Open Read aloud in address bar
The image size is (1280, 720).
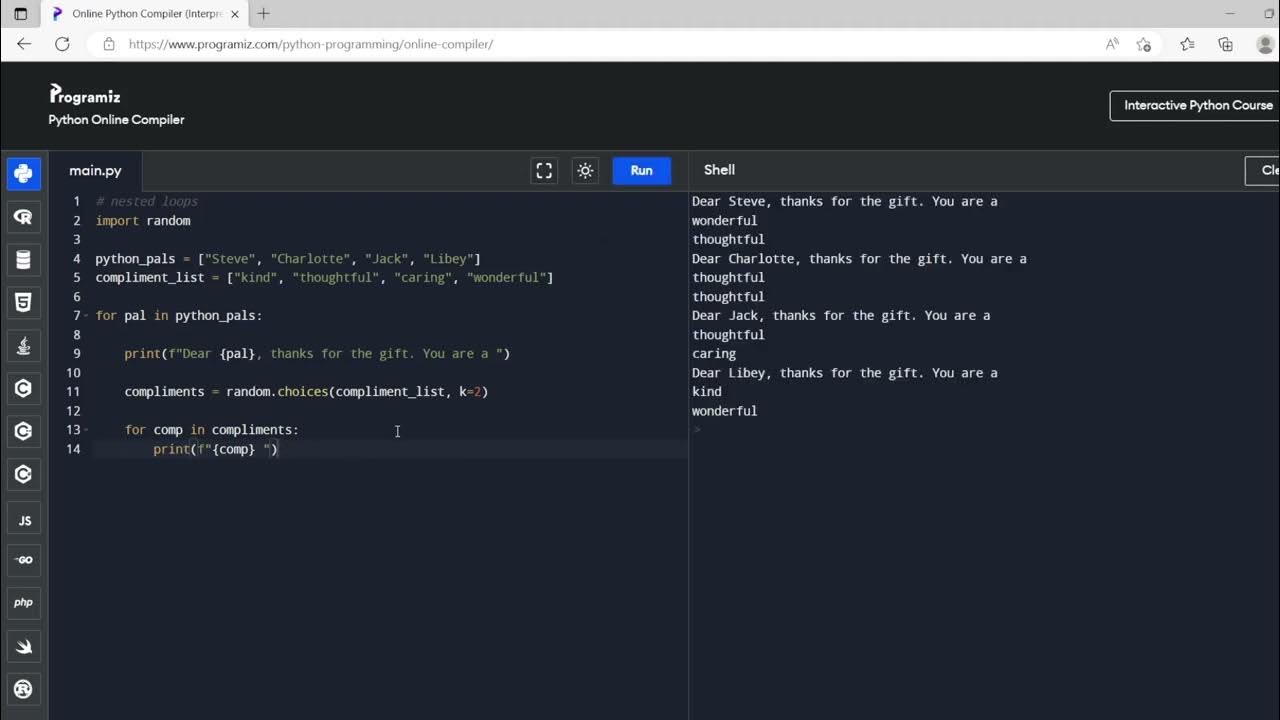pos(1112,44)
